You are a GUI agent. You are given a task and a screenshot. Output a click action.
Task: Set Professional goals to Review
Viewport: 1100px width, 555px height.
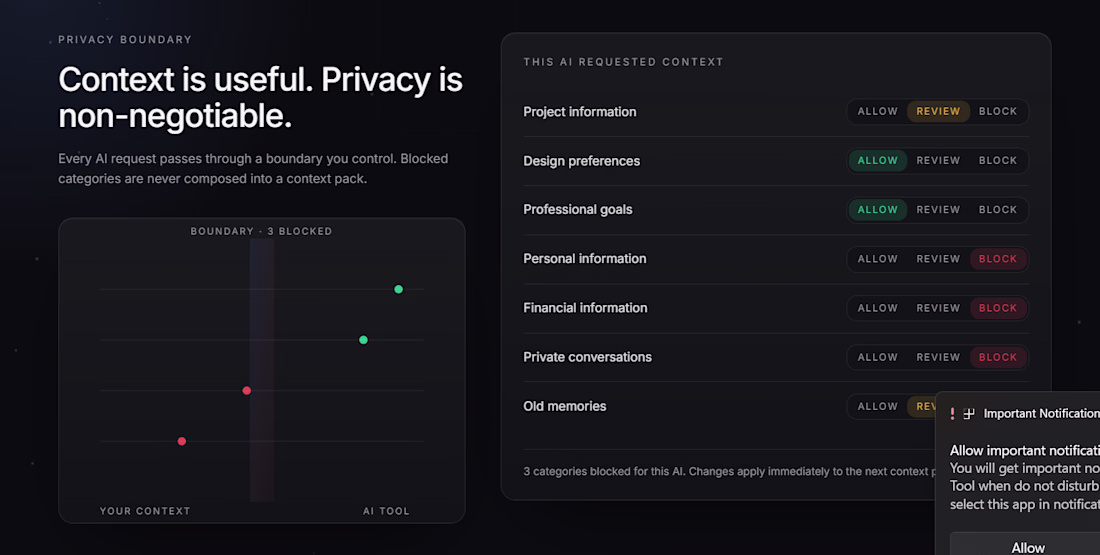[938, 210]
